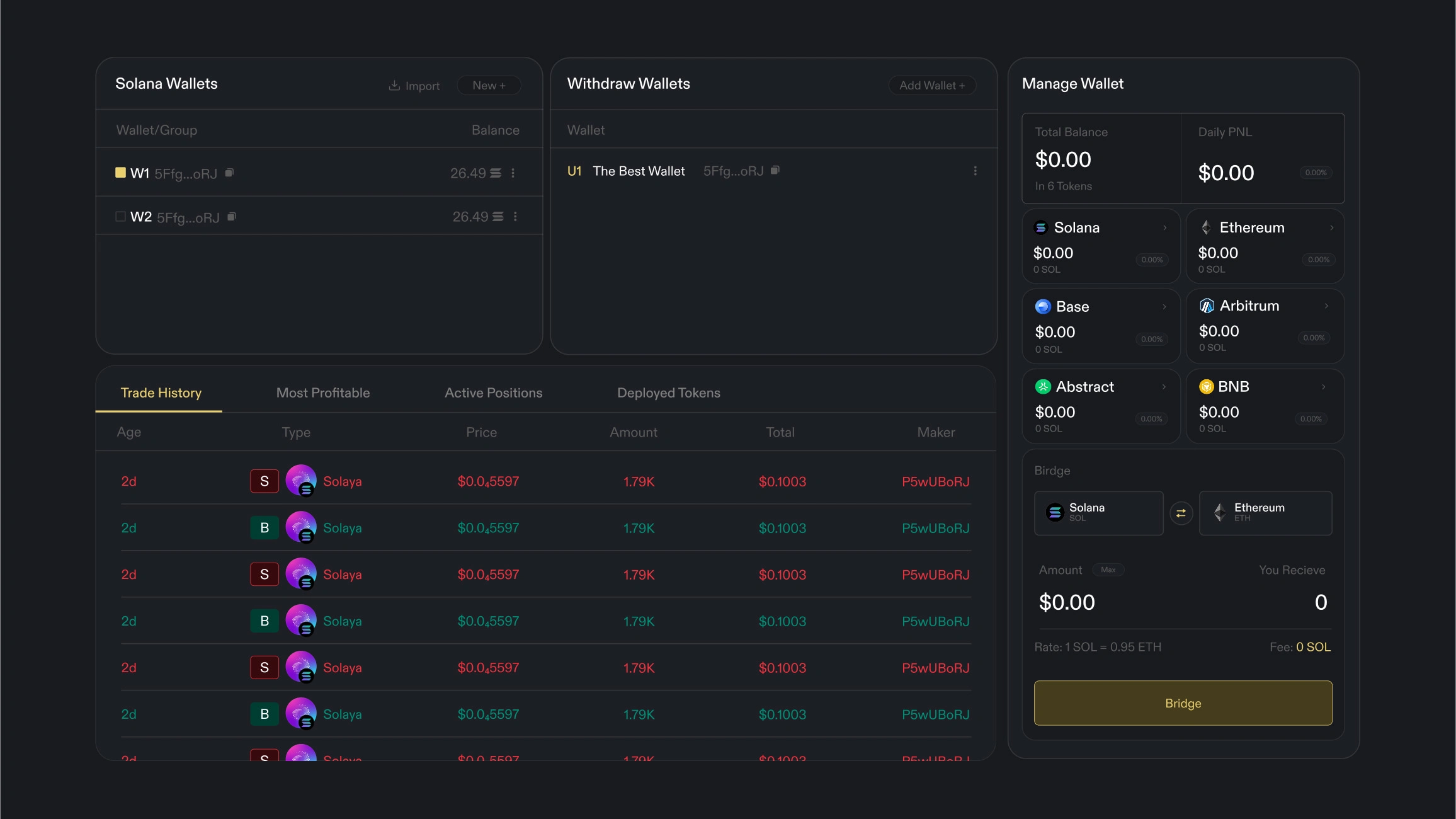The image size is (1456, 819).
Task: Click the Import download icon
Action: point(394,86)
